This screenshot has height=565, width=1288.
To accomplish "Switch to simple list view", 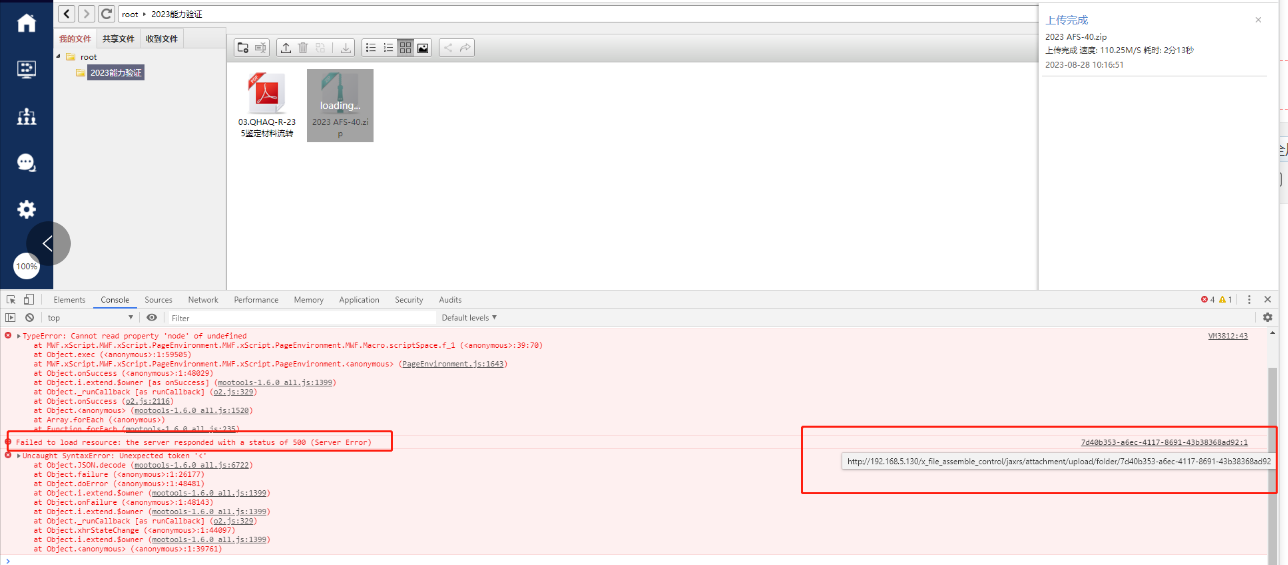I will [x=370, y=48].
